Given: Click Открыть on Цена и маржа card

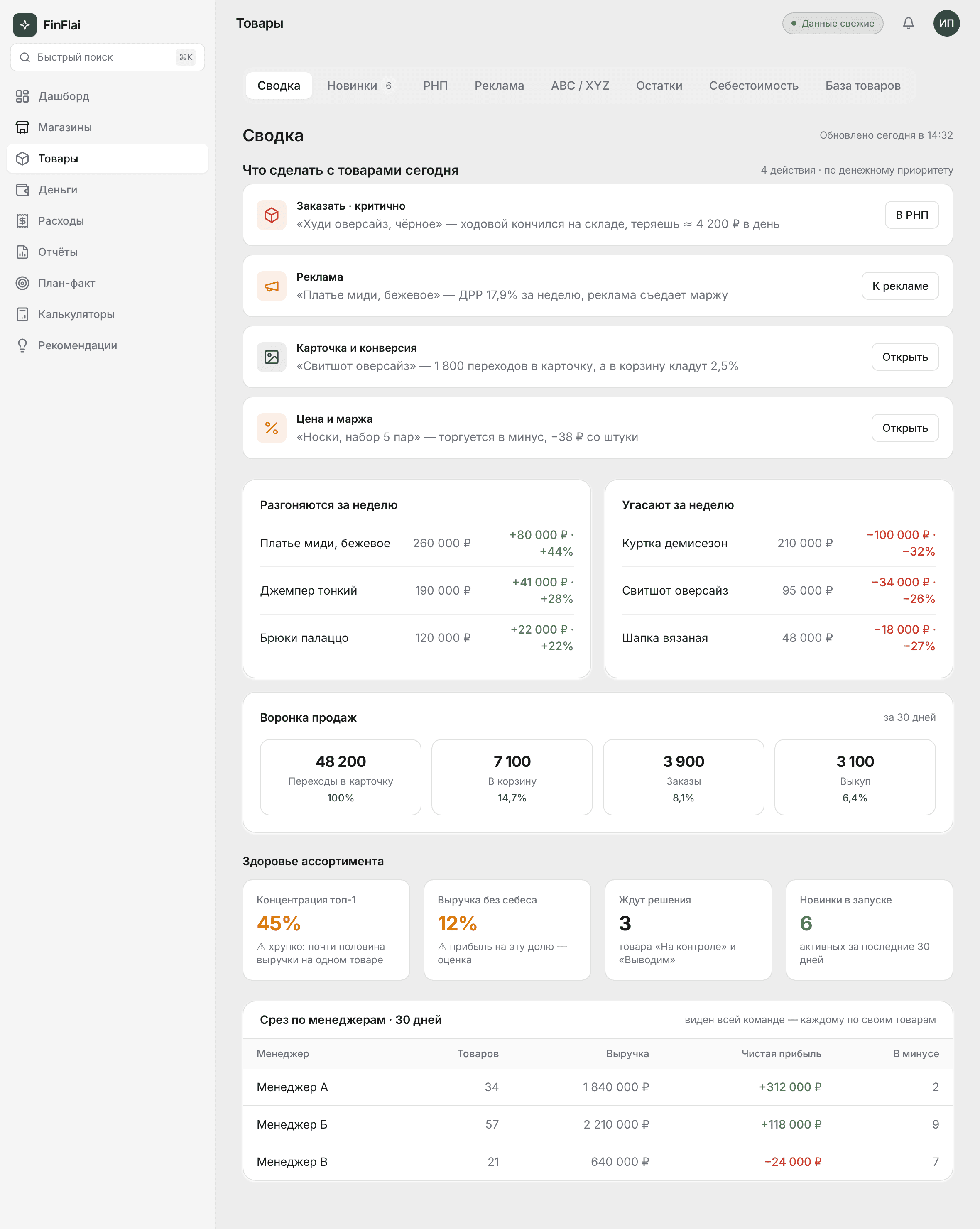Looking at the screenshot, I should [x=905, y=428].
